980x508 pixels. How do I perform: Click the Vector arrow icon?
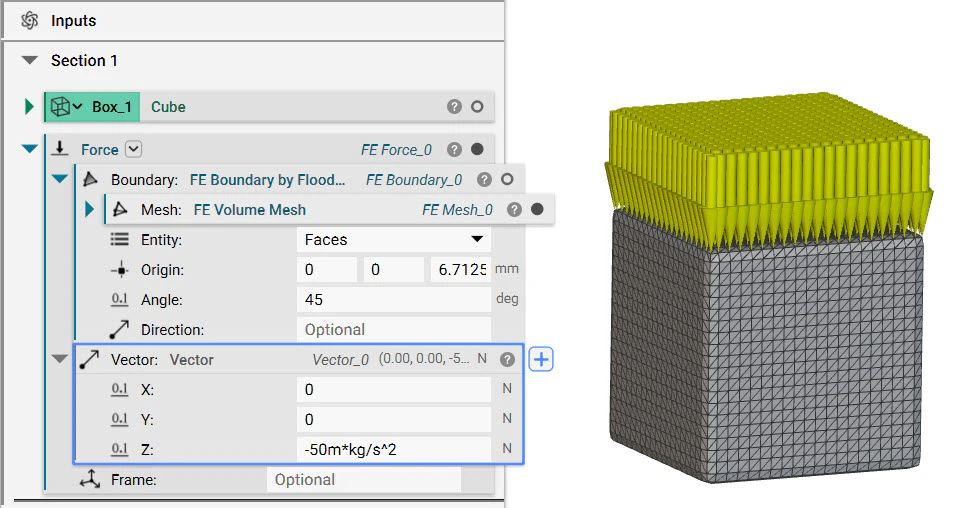click(x=89, y=359)
